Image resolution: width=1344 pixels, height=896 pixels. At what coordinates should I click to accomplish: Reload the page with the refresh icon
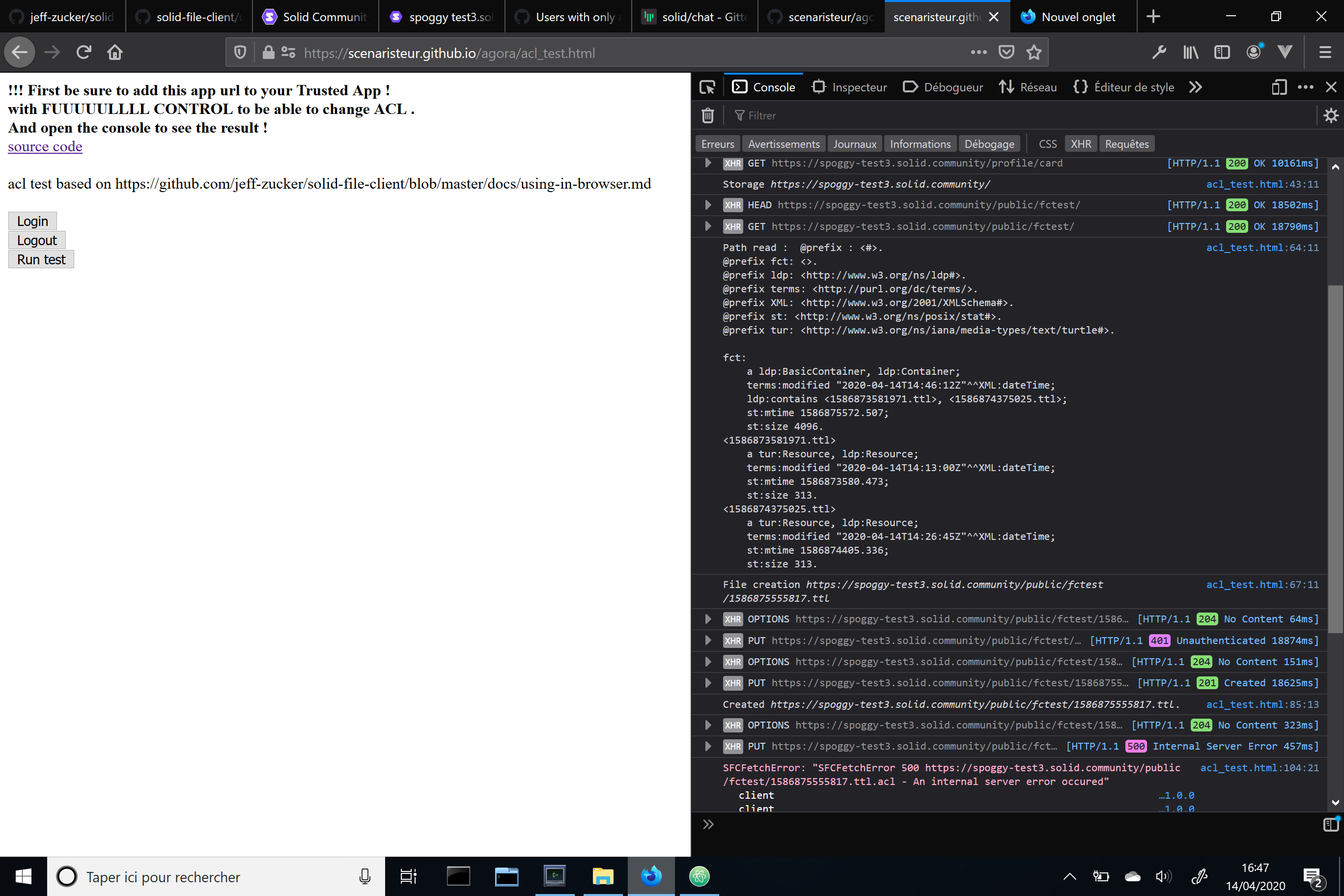[84, 52]
